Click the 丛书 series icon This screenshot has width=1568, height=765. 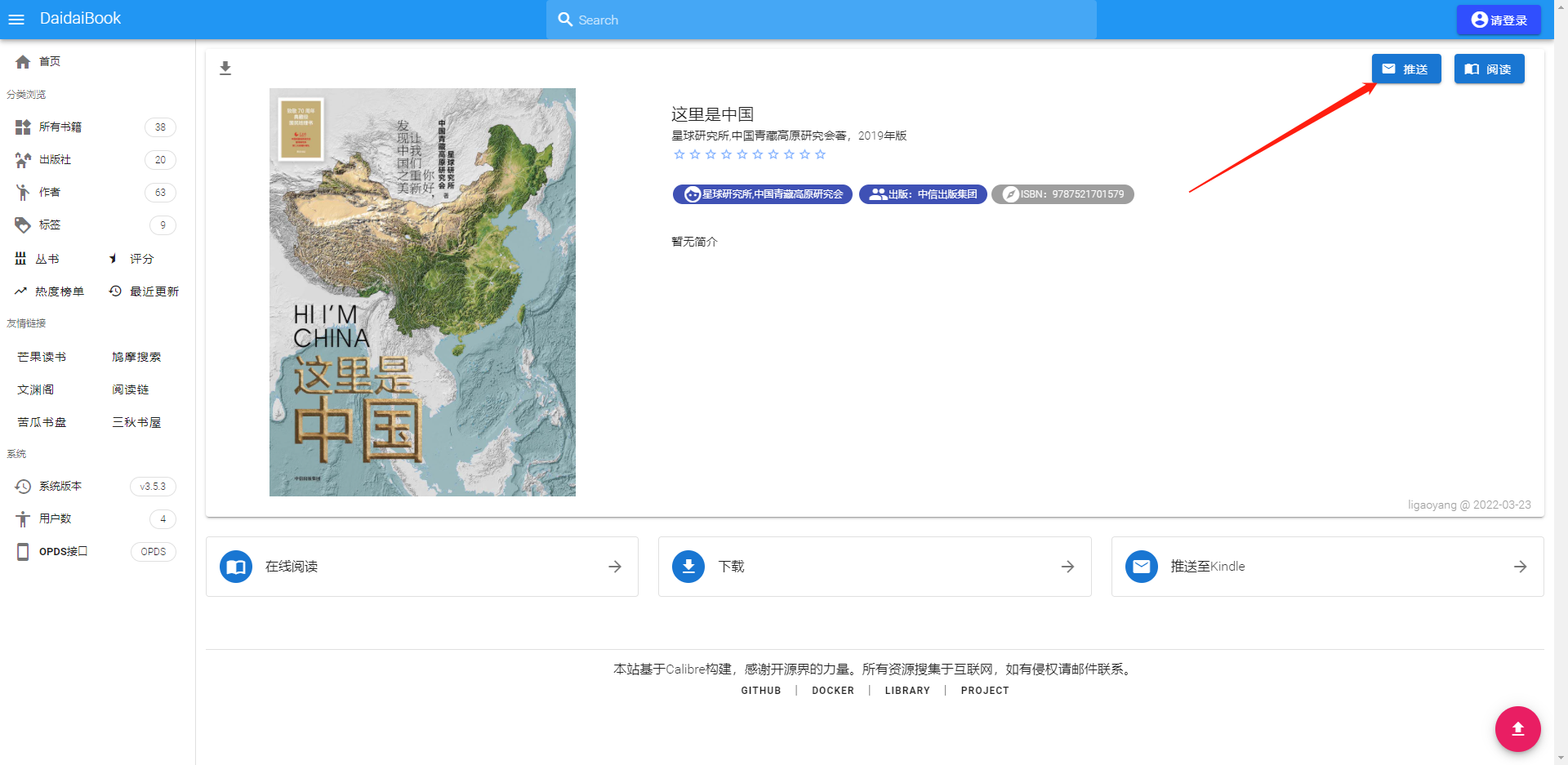(x=20, y=259)
